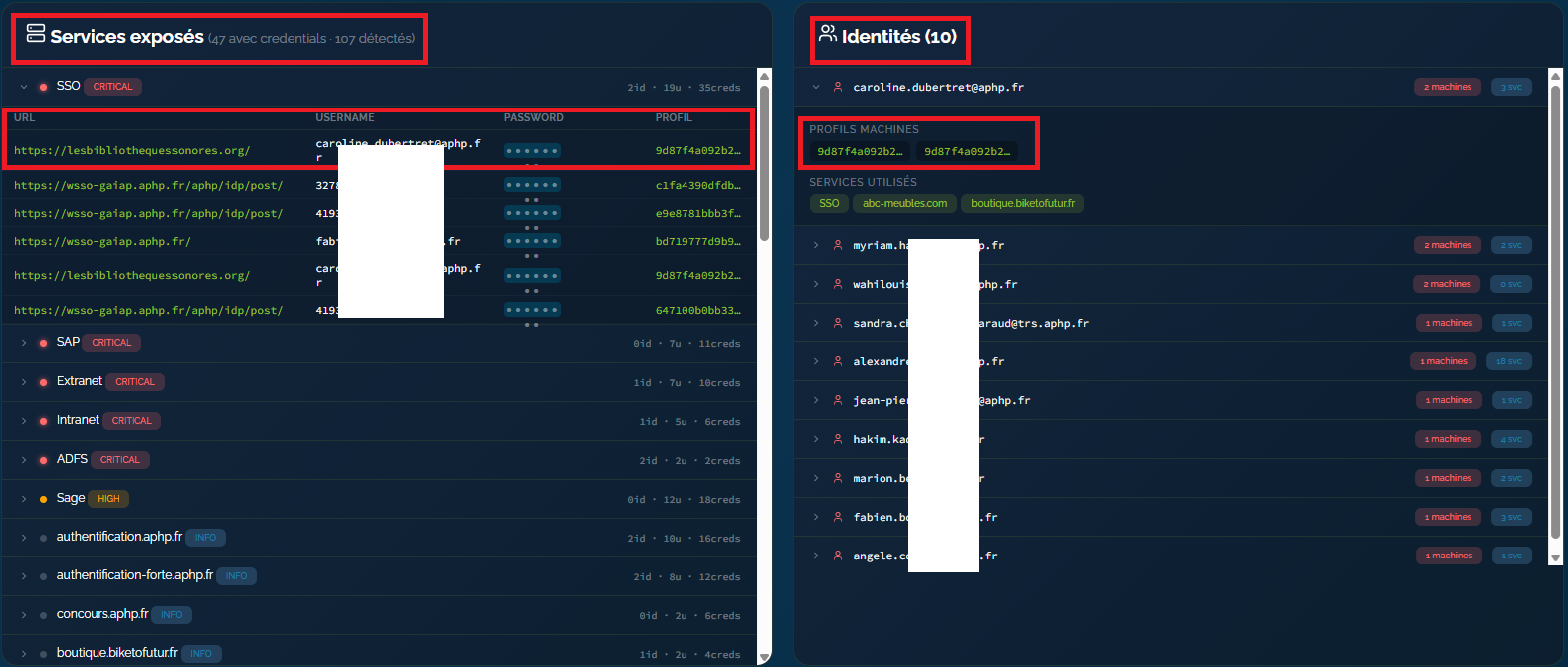Click the scroll-up arrow of the identities list
1568x667 pixels.
(1556, 76)
